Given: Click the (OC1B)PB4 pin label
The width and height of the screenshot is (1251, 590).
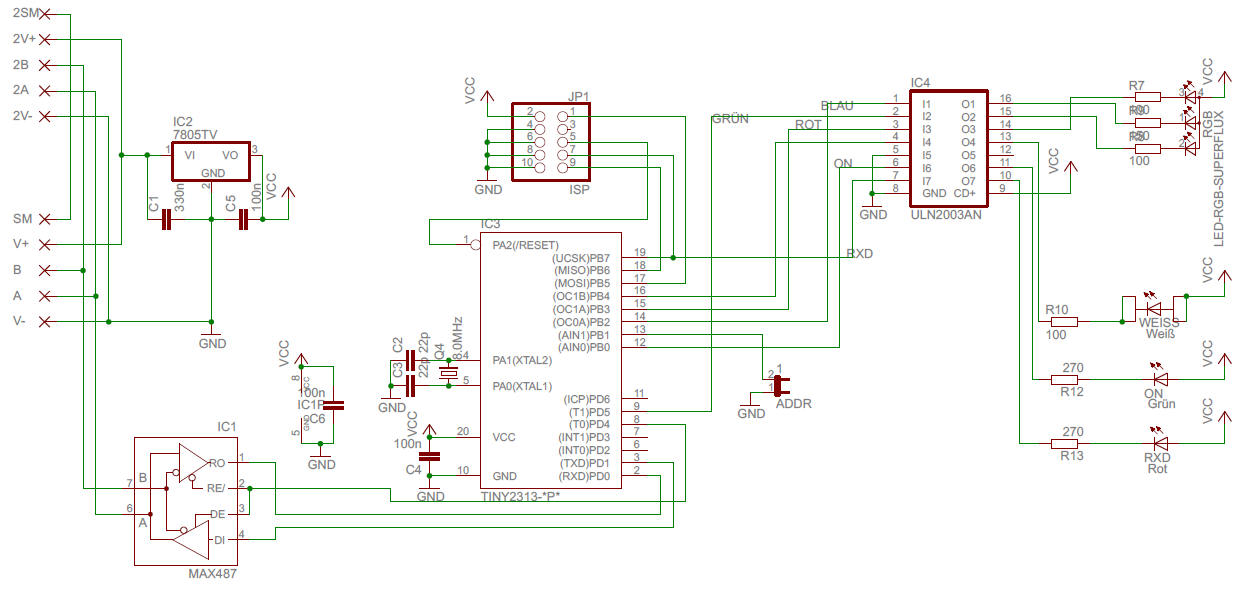Looking at the screenshot, I should click(x=581, y=297).
